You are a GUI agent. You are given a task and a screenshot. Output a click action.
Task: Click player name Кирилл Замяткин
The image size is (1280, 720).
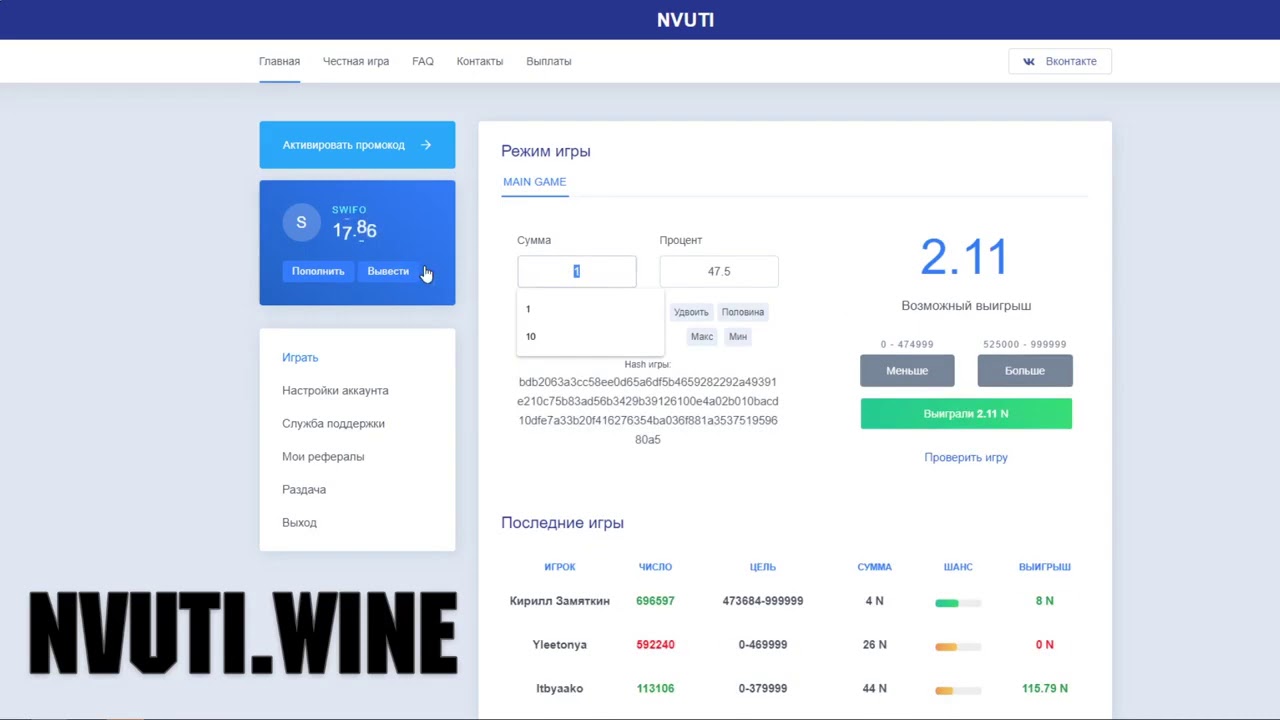(559, 601)
